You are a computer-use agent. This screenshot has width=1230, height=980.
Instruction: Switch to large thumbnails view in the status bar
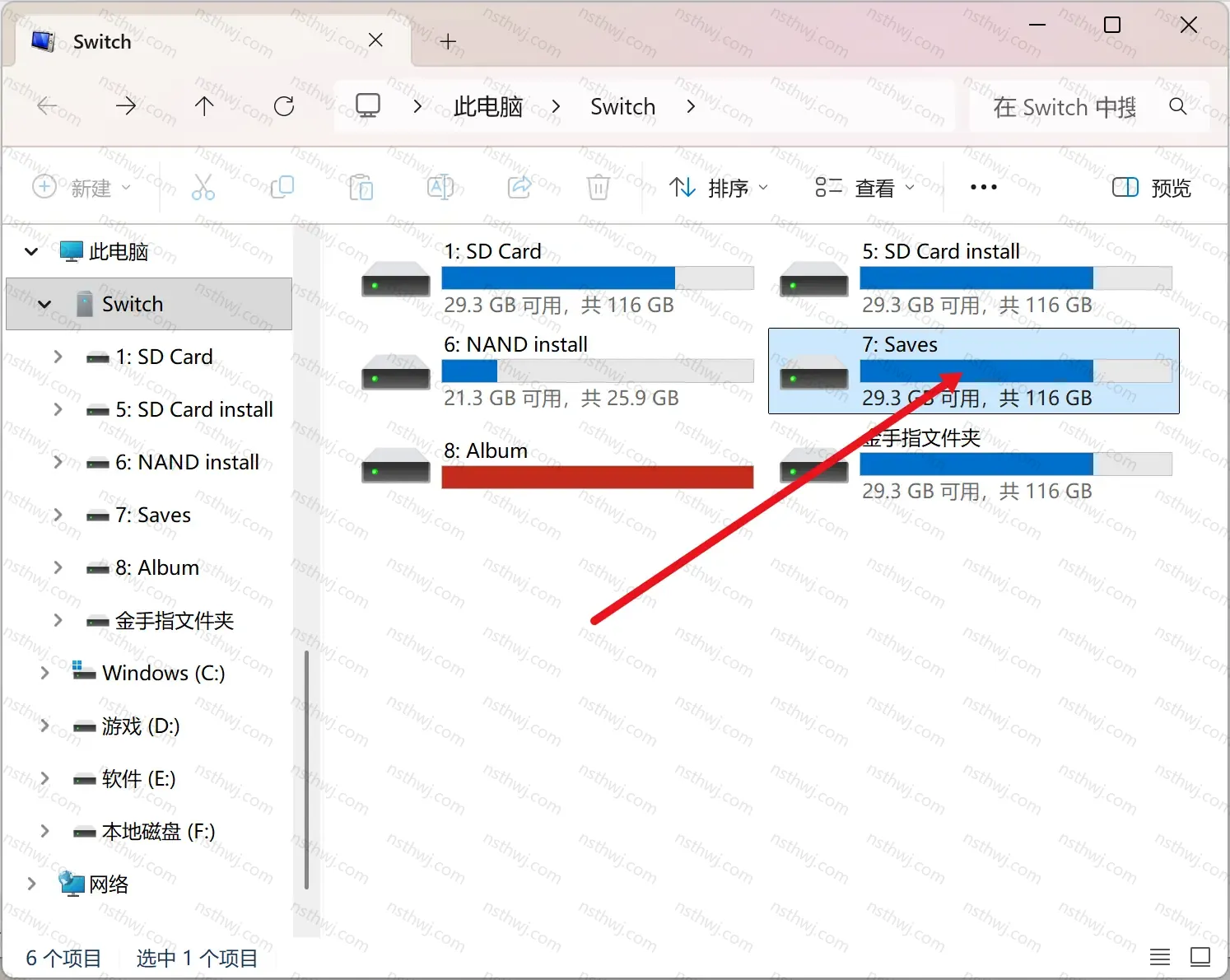coord(1200,957)
